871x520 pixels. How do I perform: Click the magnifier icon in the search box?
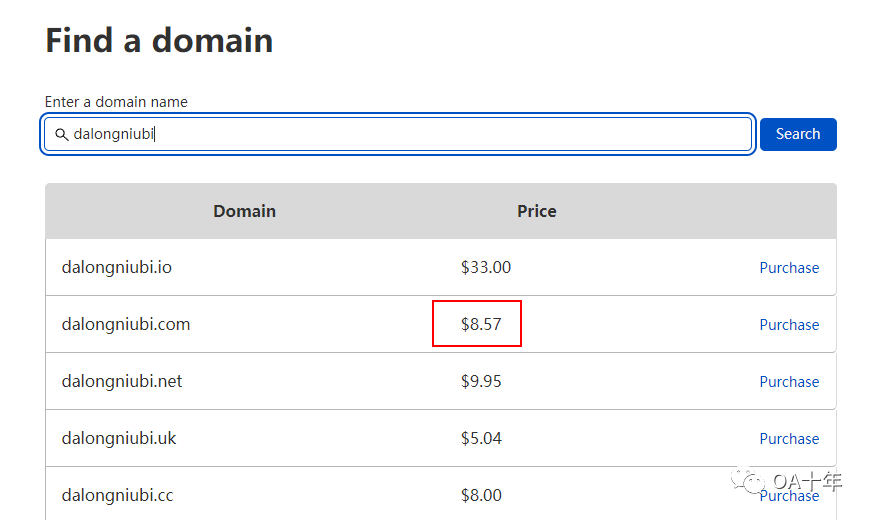(x=62, y=134)
